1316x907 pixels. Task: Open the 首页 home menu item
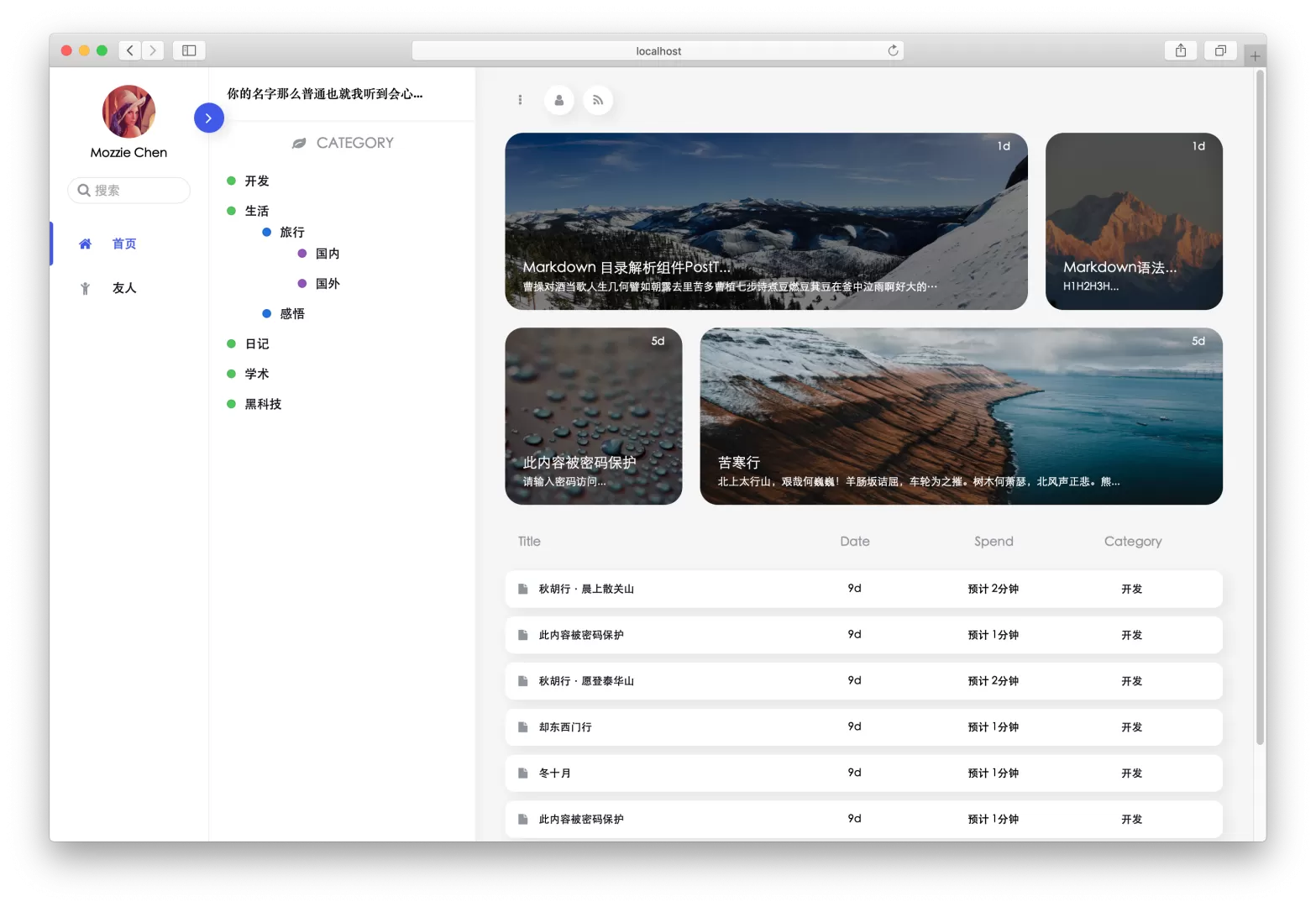coord(124,244)
